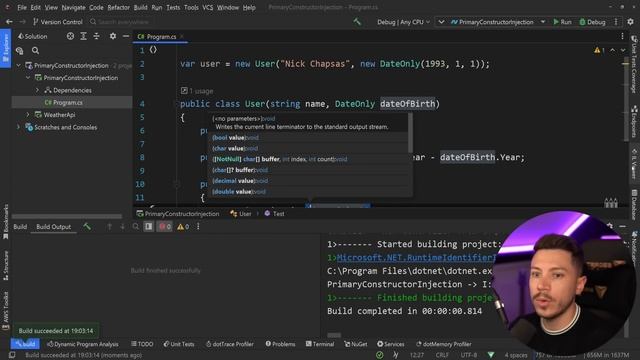The image size is (640, 360).
Task: Switch to Build Output tab
Action: click(x=53, y=227)
